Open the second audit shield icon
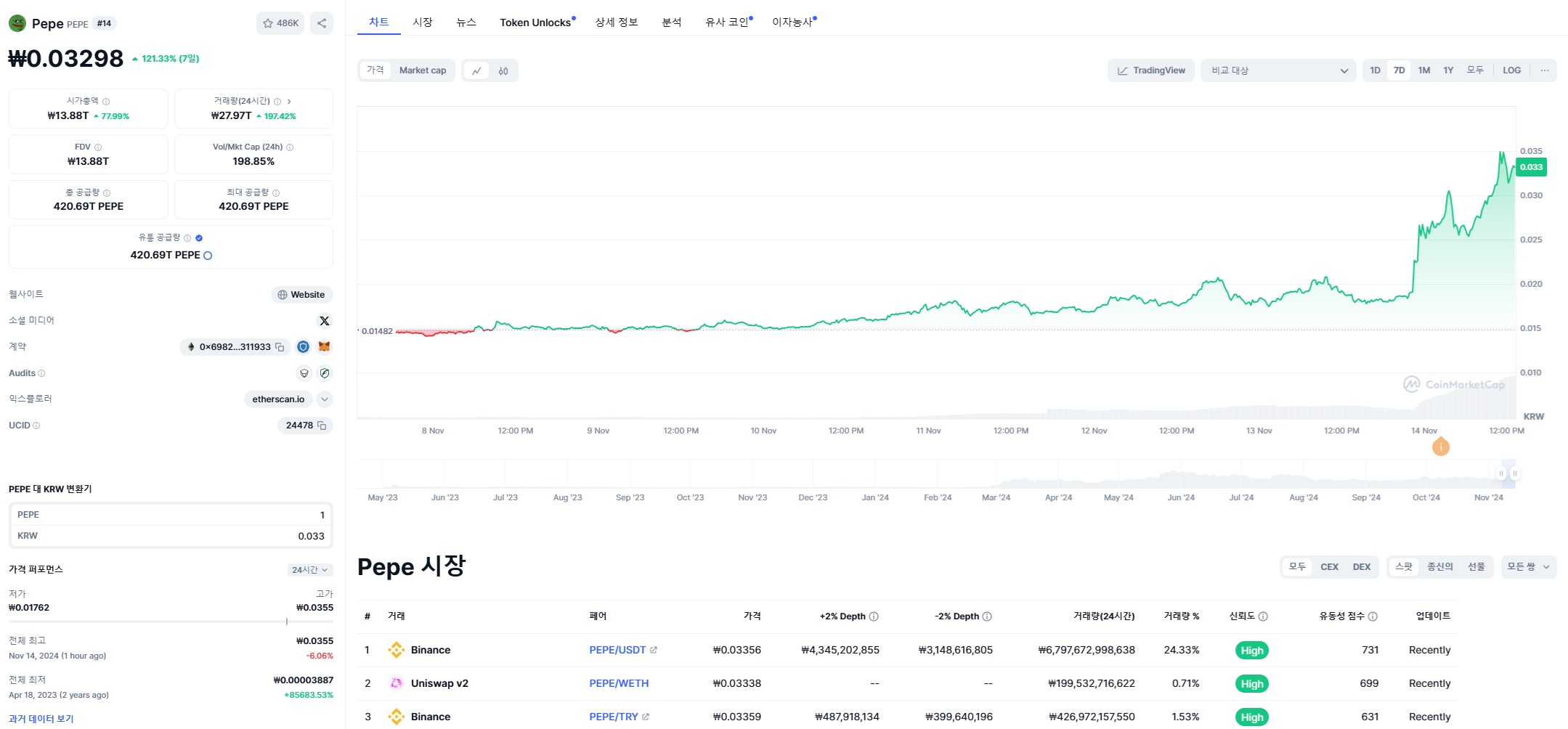 point(325,373)
